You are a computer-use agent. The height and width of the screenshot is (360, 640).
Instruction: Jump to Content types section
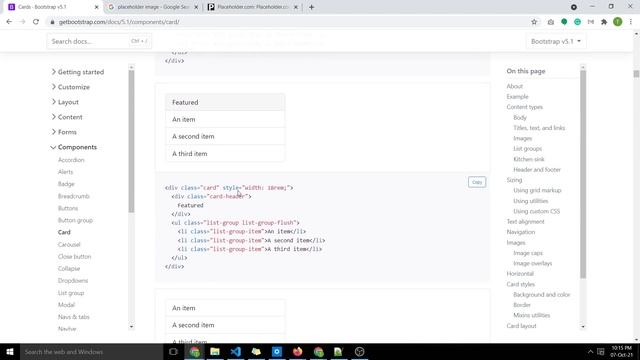pos(524,107)
